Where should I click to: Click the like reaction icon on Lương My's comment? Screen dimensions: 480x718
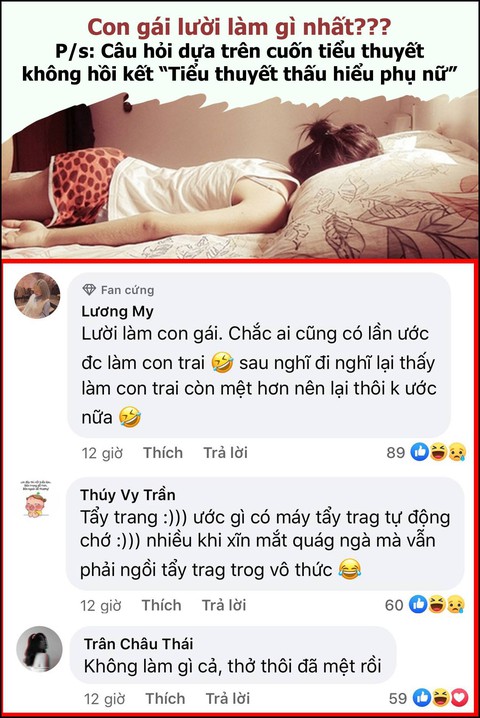pyautogui.click(x=420, y=452)
